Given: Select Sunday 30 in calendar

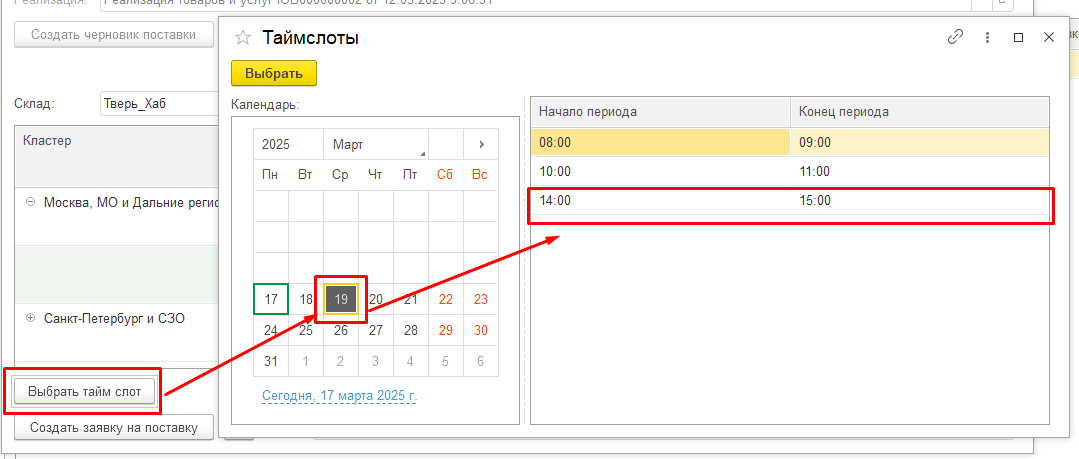Looking at the screenshot, I should pos(481,330).
